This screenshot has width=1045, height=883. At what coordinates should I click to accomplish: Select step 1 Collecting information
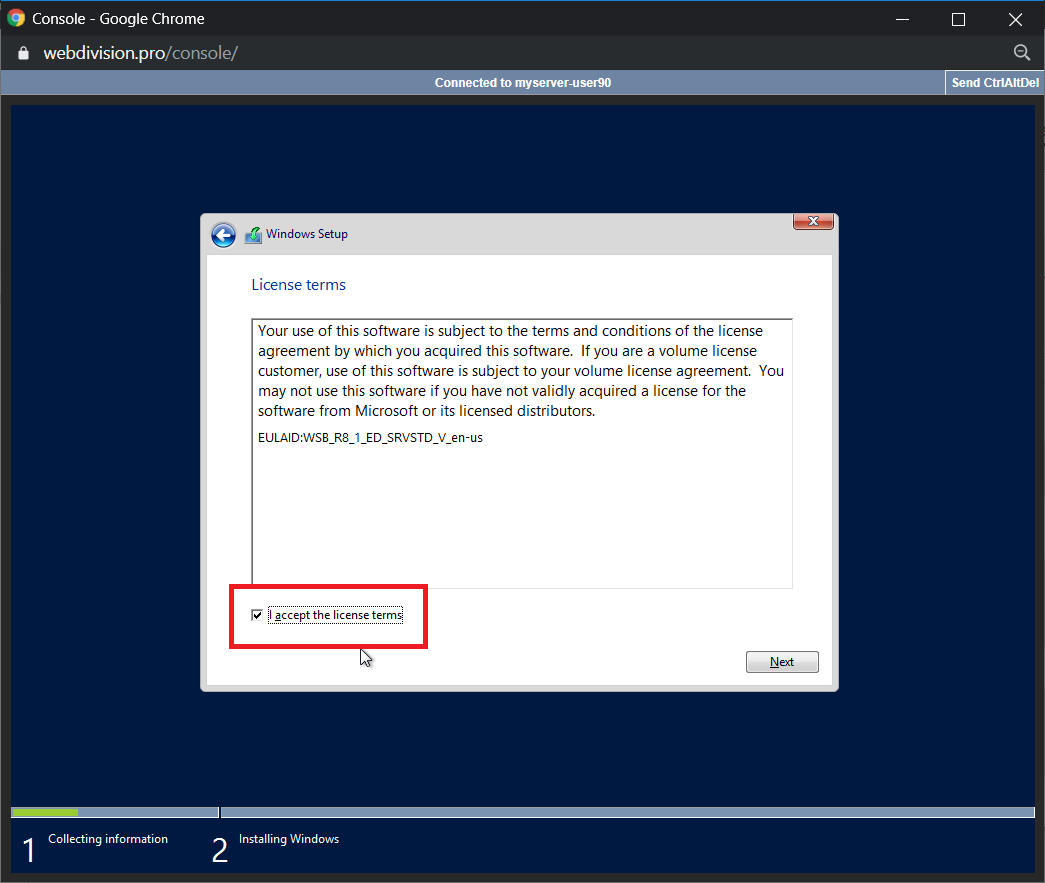(x=107, y=840)
